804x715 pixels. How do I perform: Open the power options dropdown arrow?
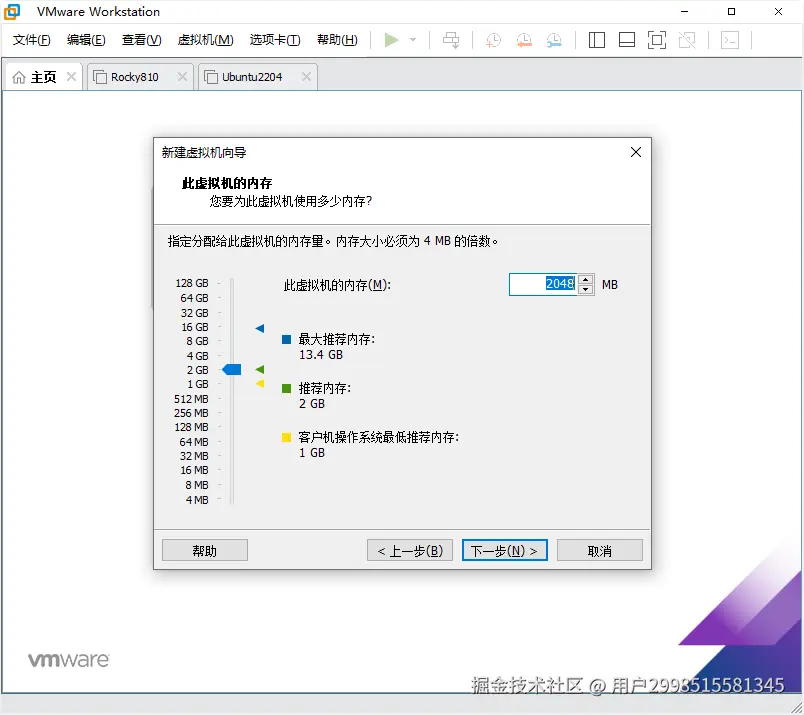(x=413, y=39)
